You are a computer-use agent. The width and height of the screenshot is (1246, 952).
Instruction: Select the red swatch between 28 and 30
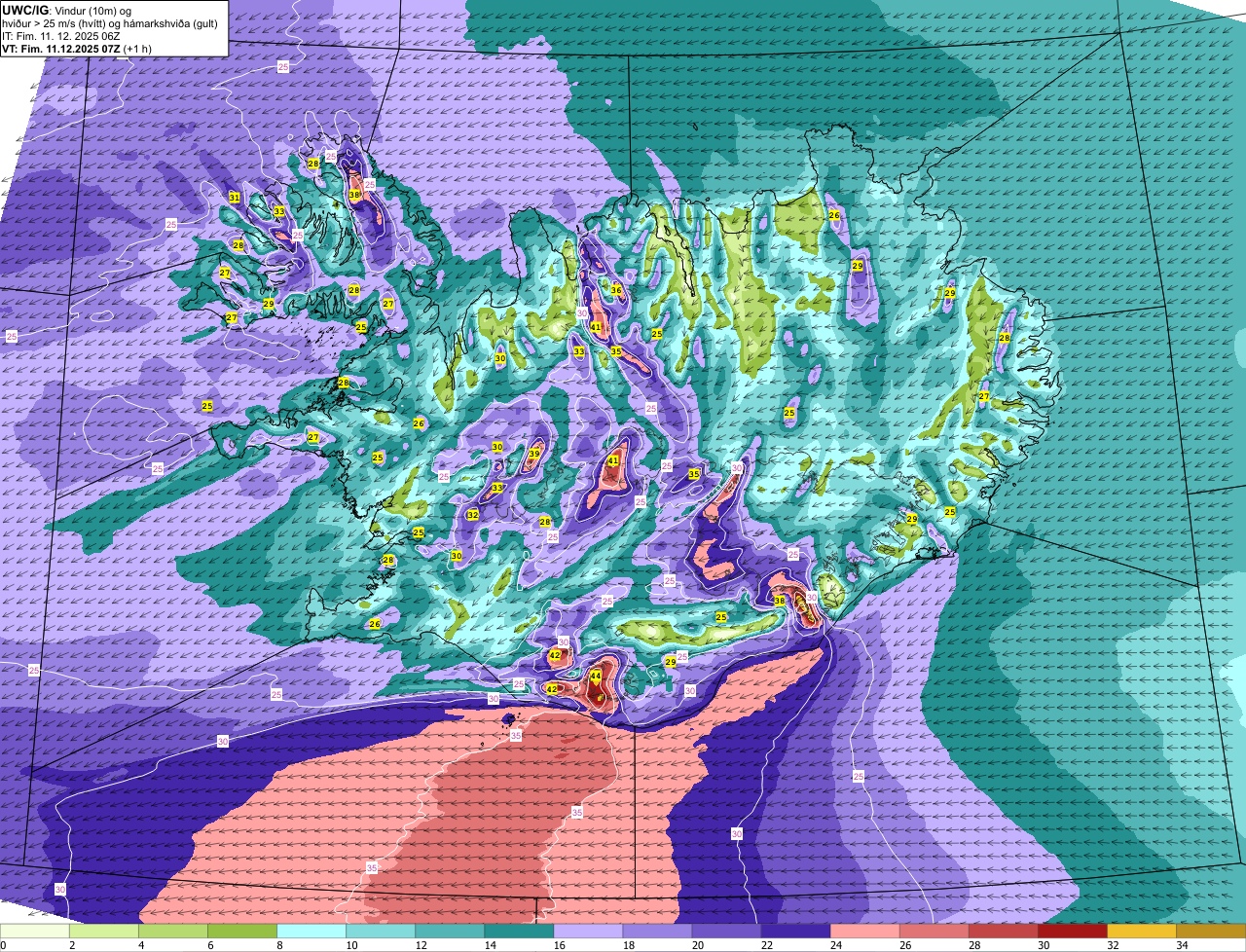(1003, 931)
